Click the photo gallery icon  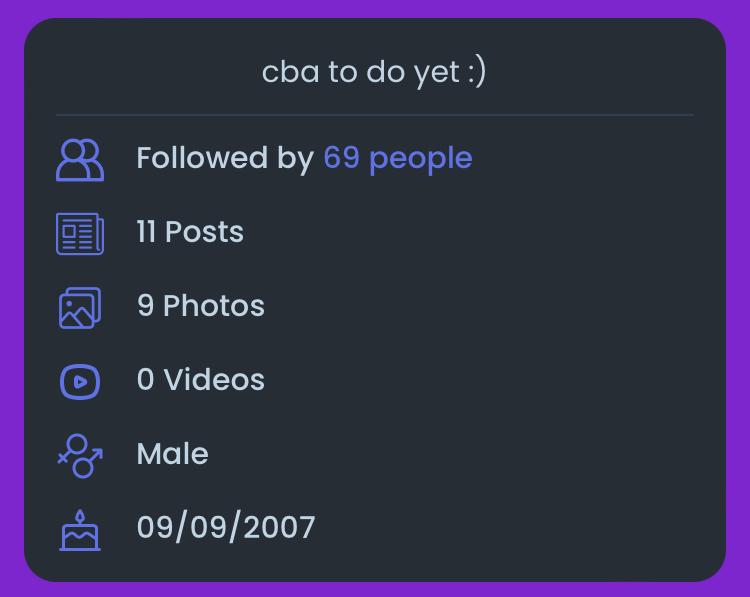point(80,307)
